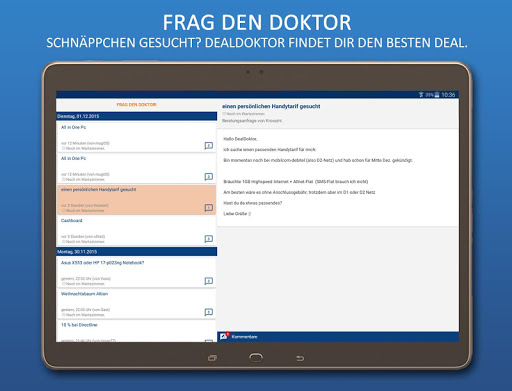Open comment icon for Cashboard entry
Screen dimensions: 512x391
209,239
